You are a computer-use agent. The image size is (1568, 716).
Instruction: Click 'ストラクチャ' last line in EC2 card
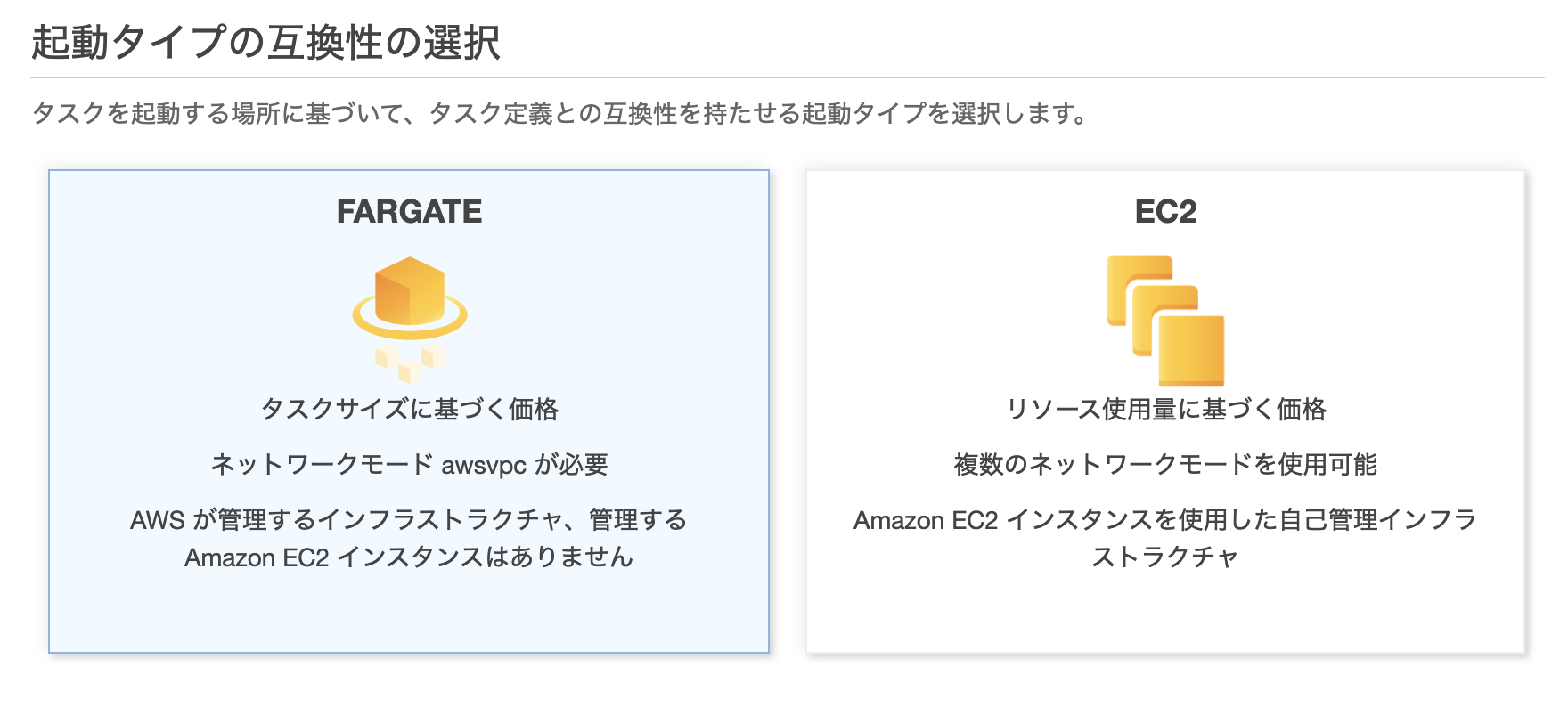tap(1165, 557)
